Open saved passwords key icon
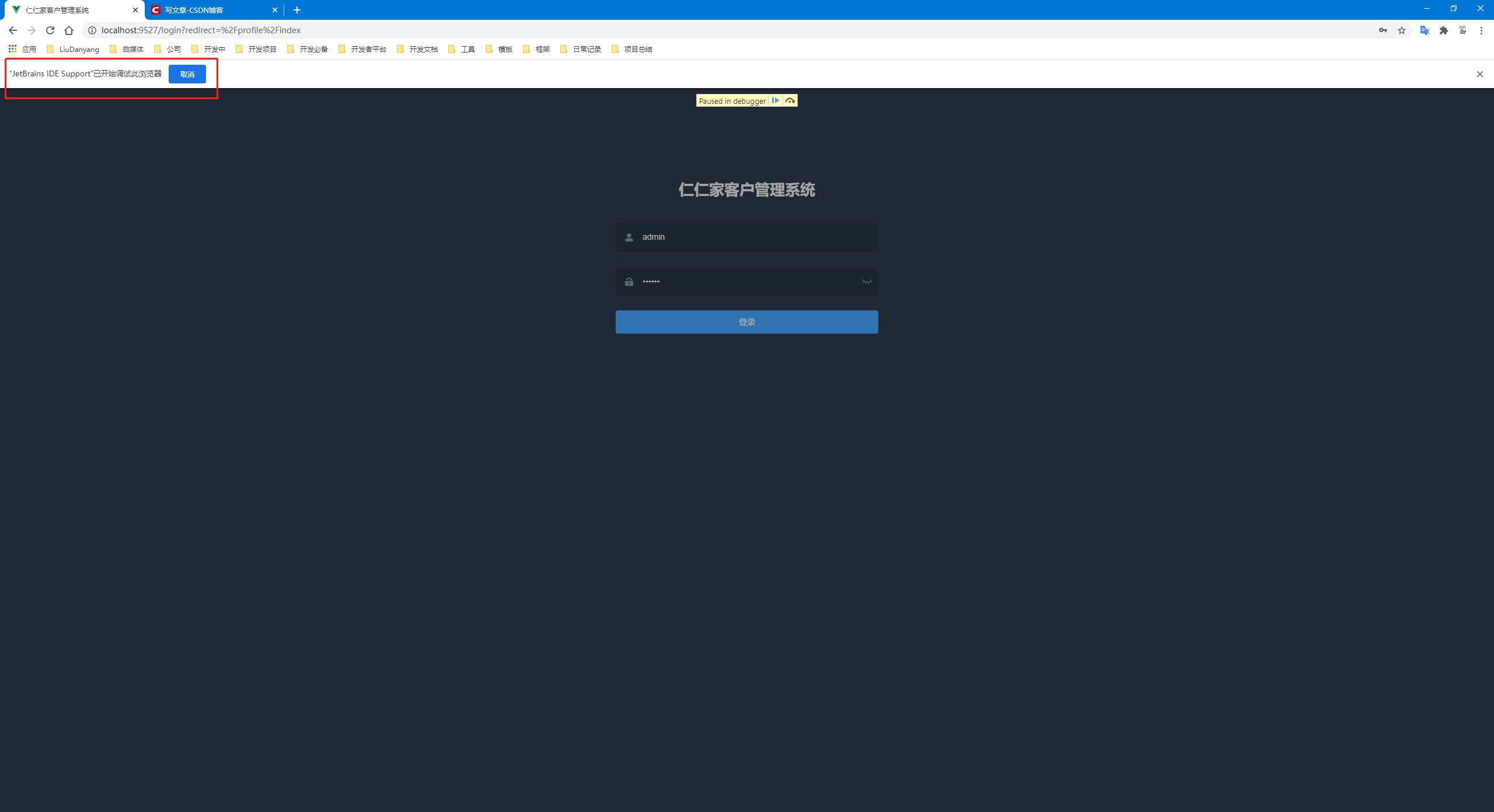The height and width of the screenshot is (812, 1494). coord(1383,30)
